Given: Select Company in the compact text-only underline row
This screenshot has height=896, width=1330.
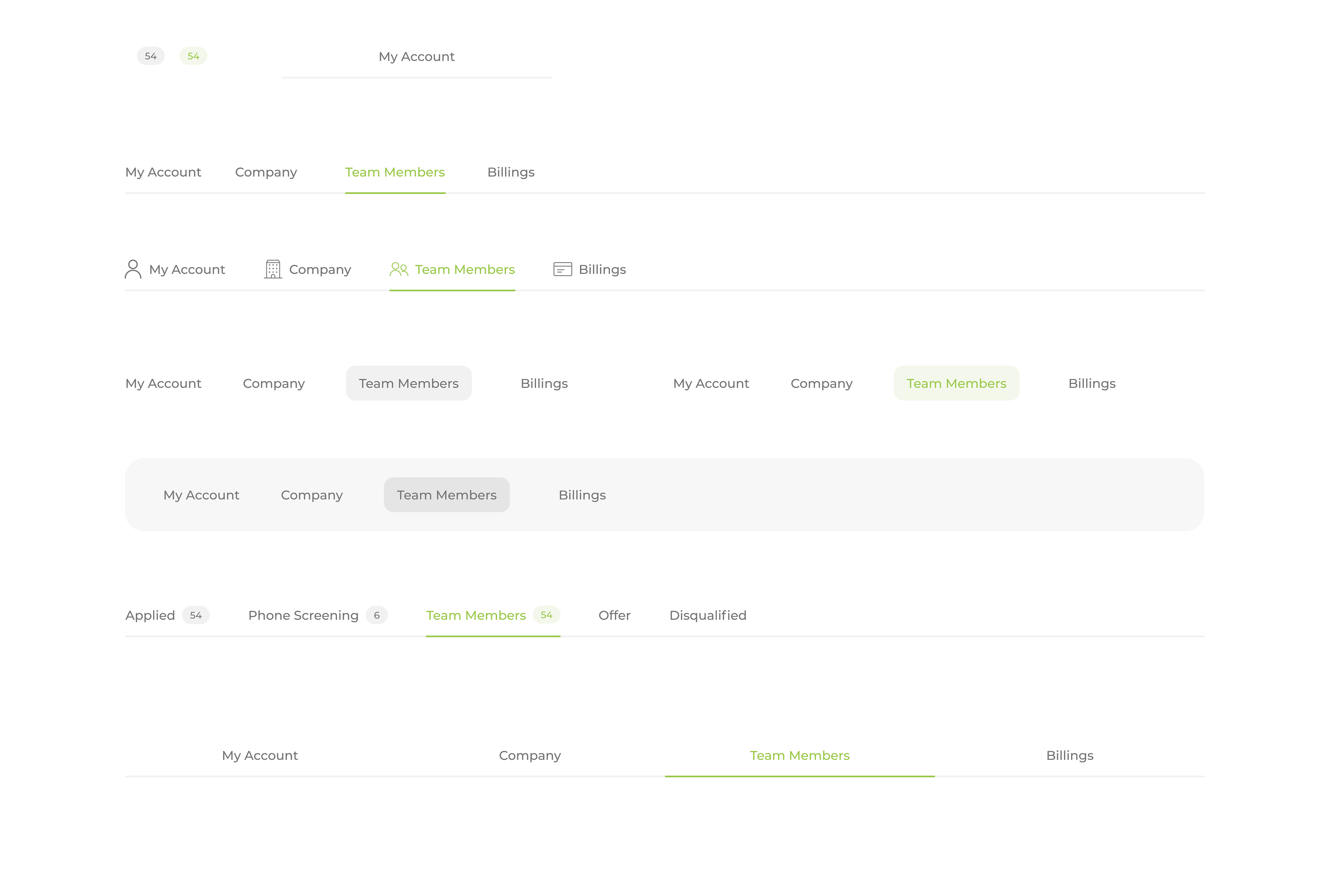Looking at the screenshot, I should (x=266, y=172).
